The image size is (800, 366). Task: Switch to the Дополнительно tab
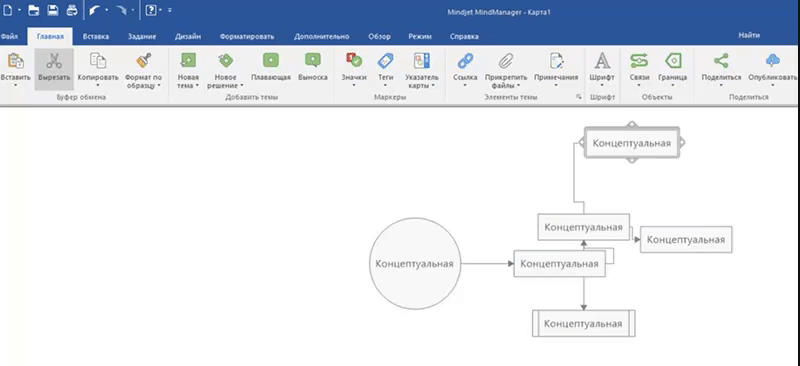pyautogui.click(x=321, y=36)
